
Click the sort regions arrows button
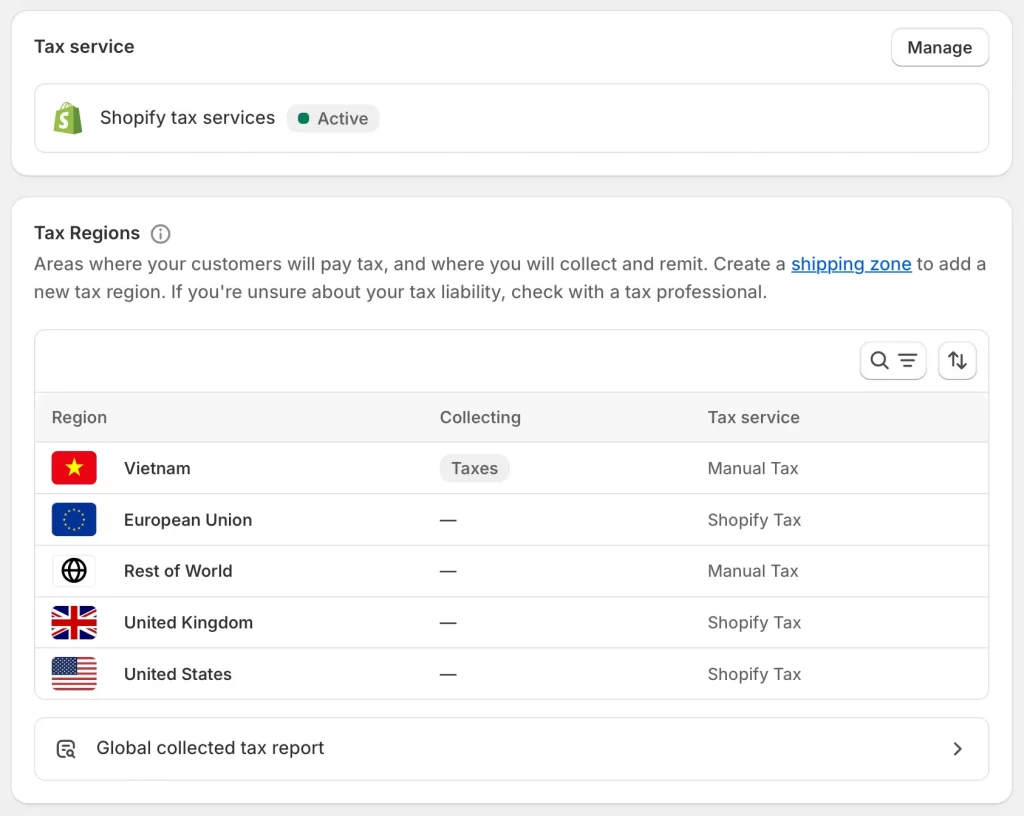point(957,361)
